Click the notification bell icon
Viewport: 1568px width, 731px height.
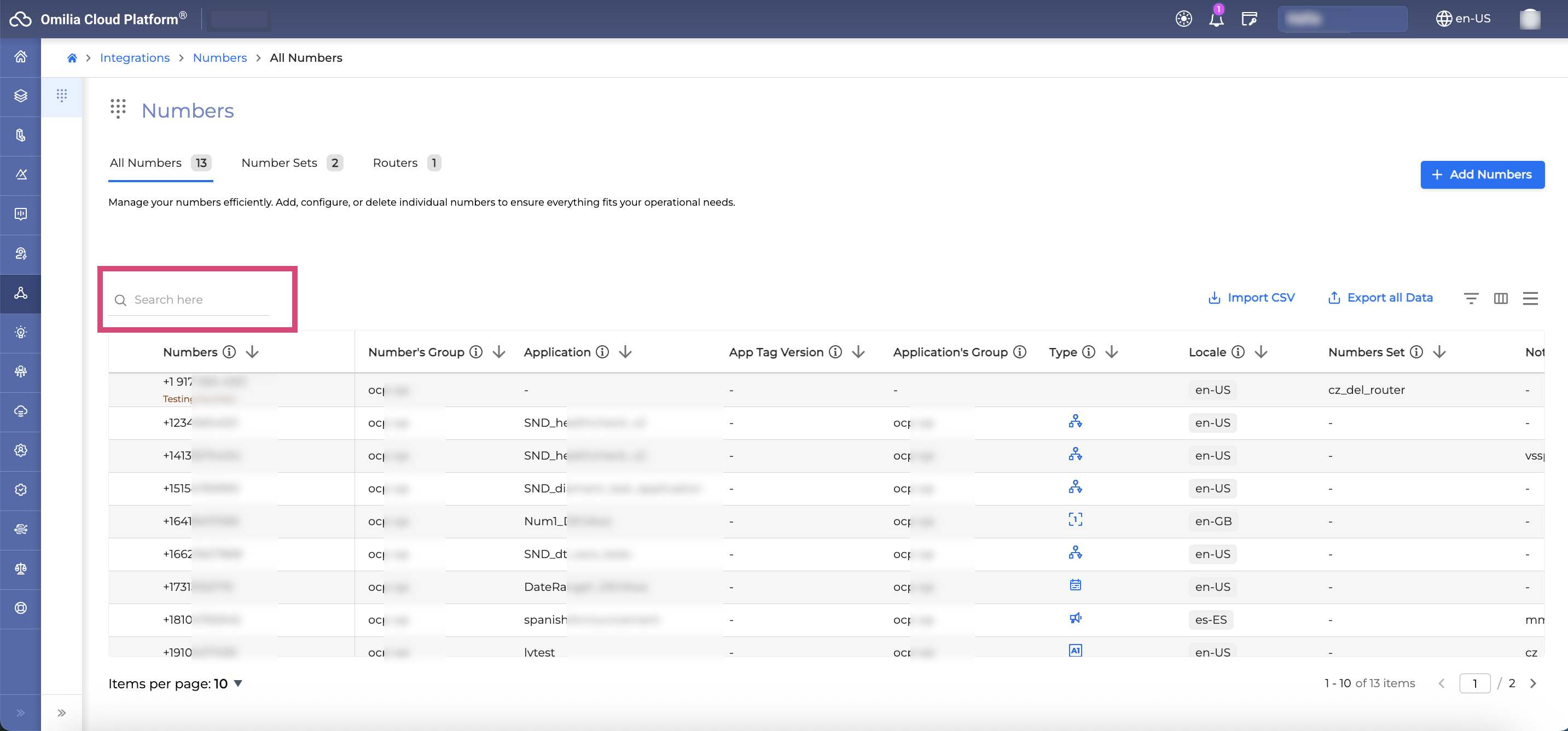[1216, 19]
